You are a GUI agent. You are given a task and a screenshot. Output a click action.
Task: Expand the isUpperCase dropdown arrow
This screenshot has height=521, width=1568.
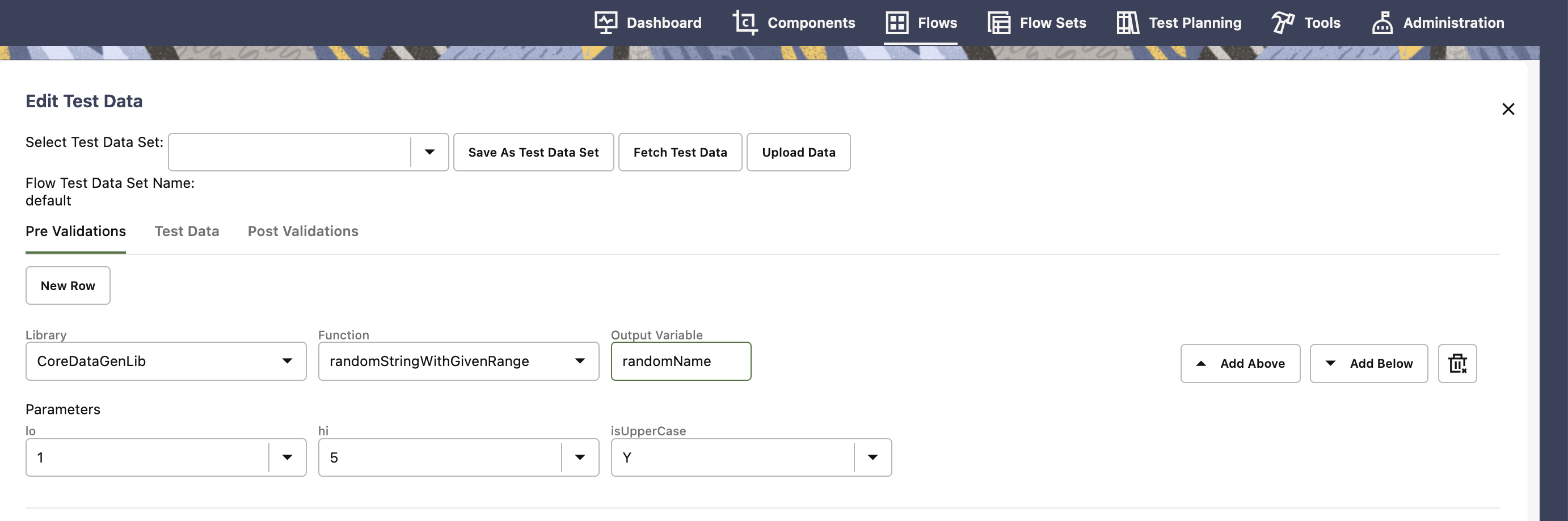tap(873, 457)
